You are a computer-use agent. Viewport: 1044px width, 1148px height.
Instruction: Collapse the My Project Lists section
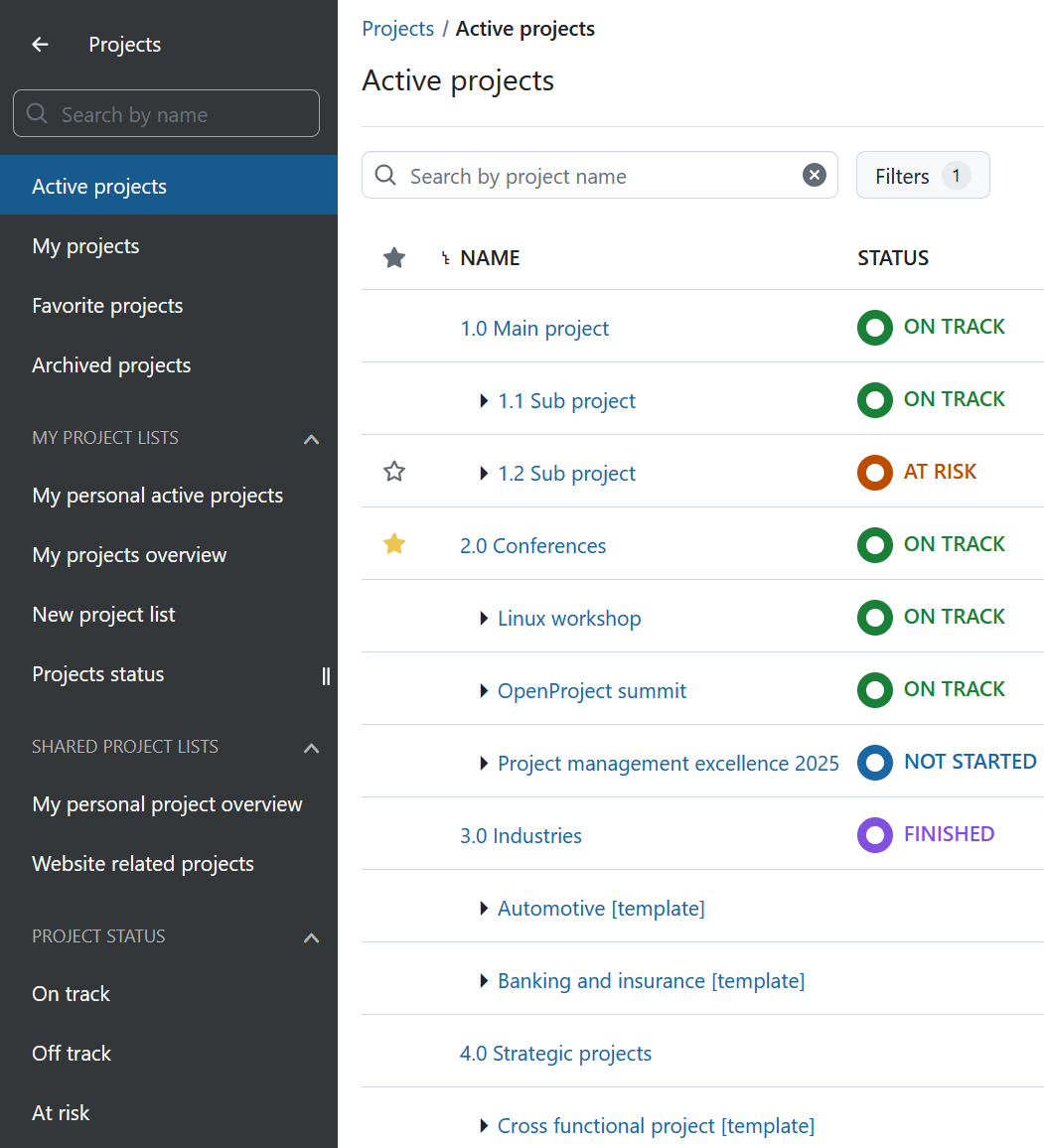[x=311, y=439]
